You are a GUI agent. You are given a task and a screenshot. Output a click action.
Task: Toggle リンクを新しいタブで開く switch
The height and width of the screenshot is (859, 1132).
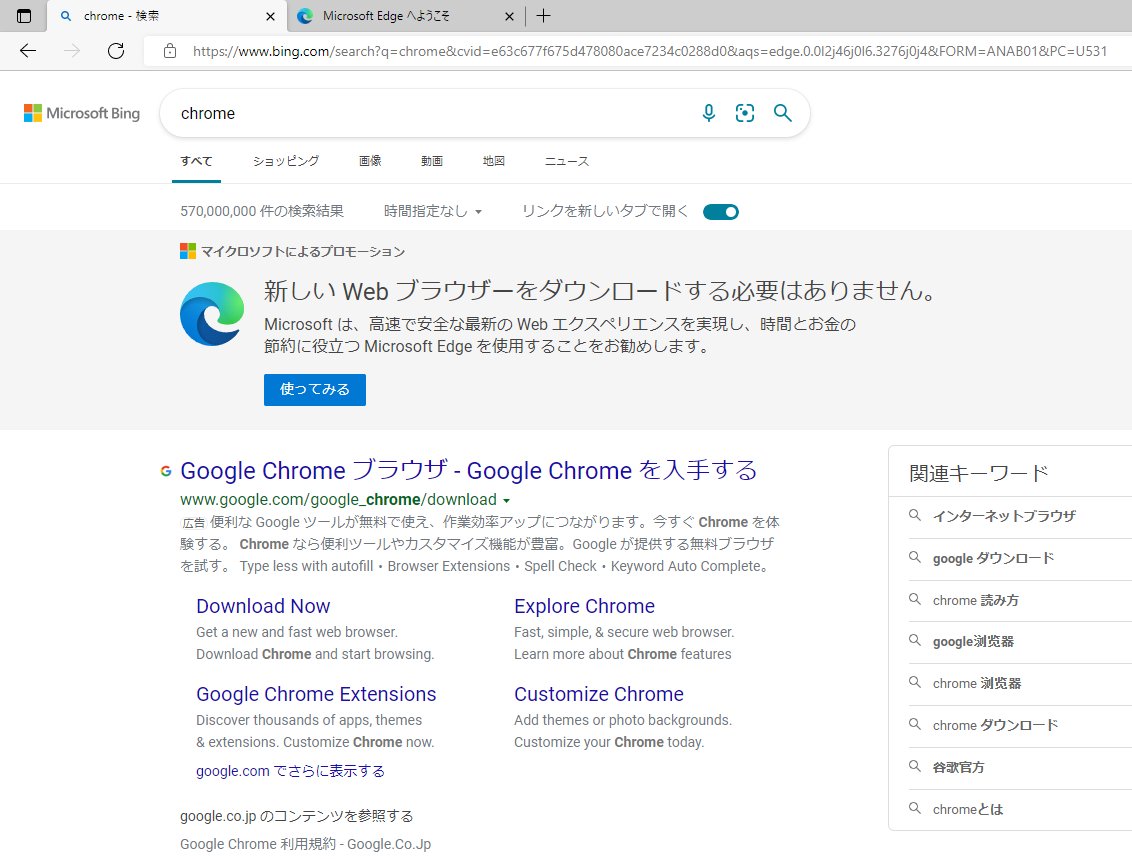(720, 212)
